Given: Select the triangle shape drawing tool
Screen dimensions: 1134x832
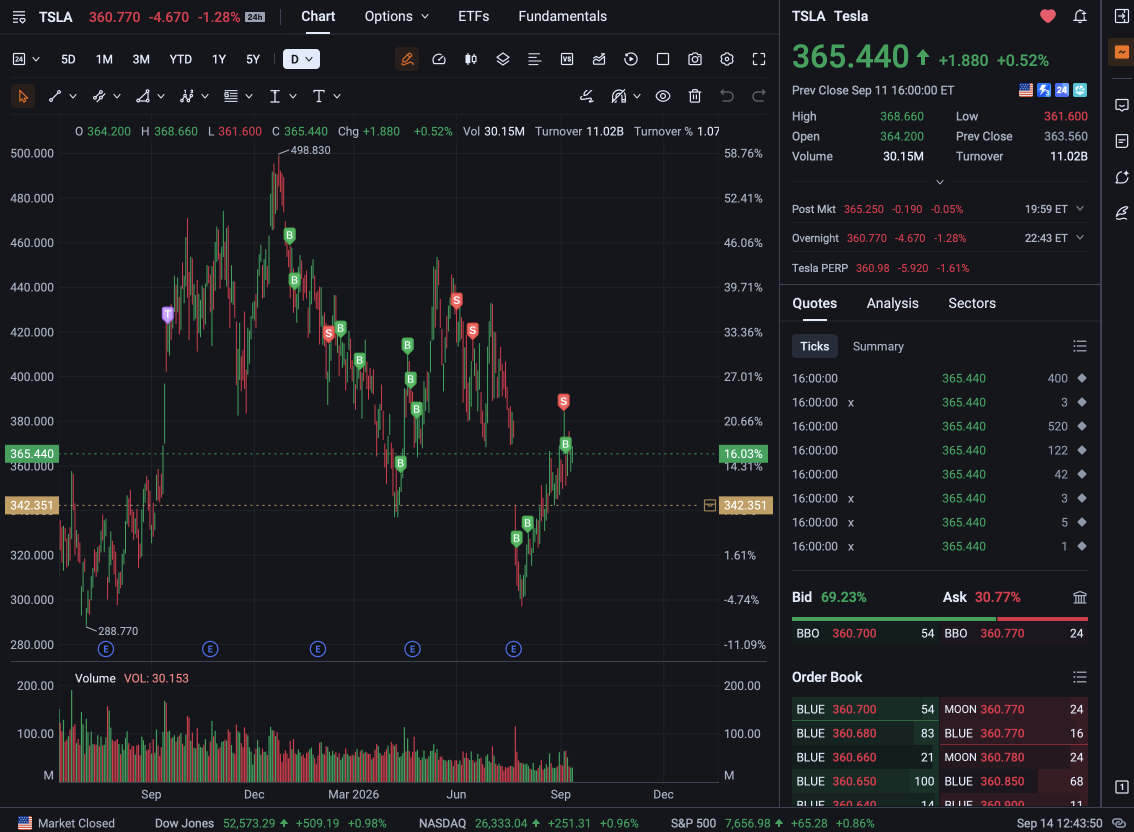Looking at the screenshot, I should point(143,96).
